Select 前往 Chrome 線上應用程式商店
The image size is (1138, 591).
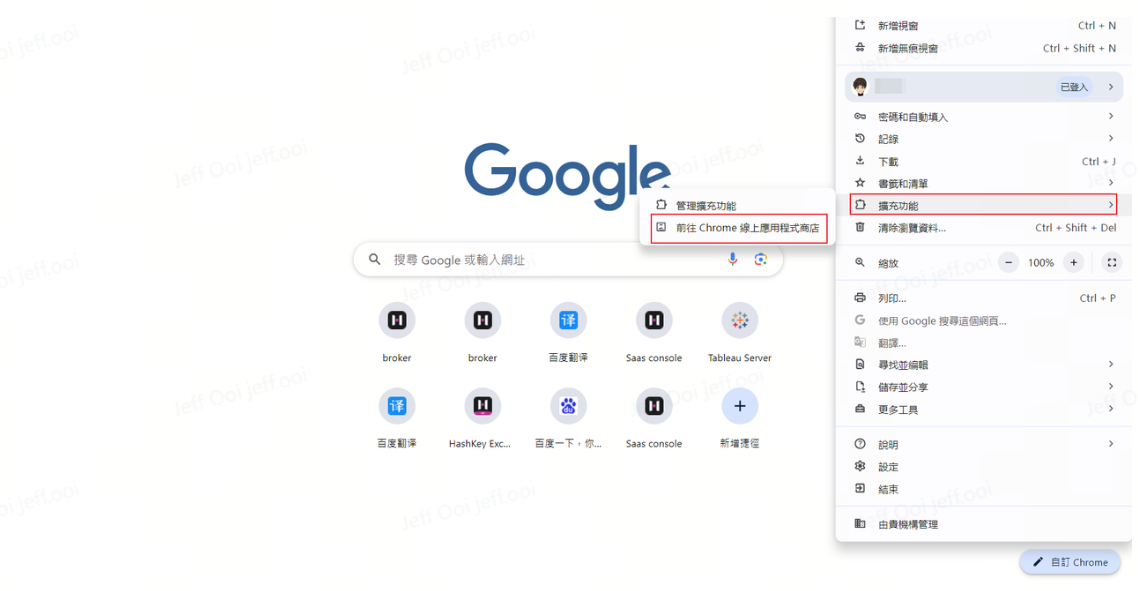tap(739, 228)
